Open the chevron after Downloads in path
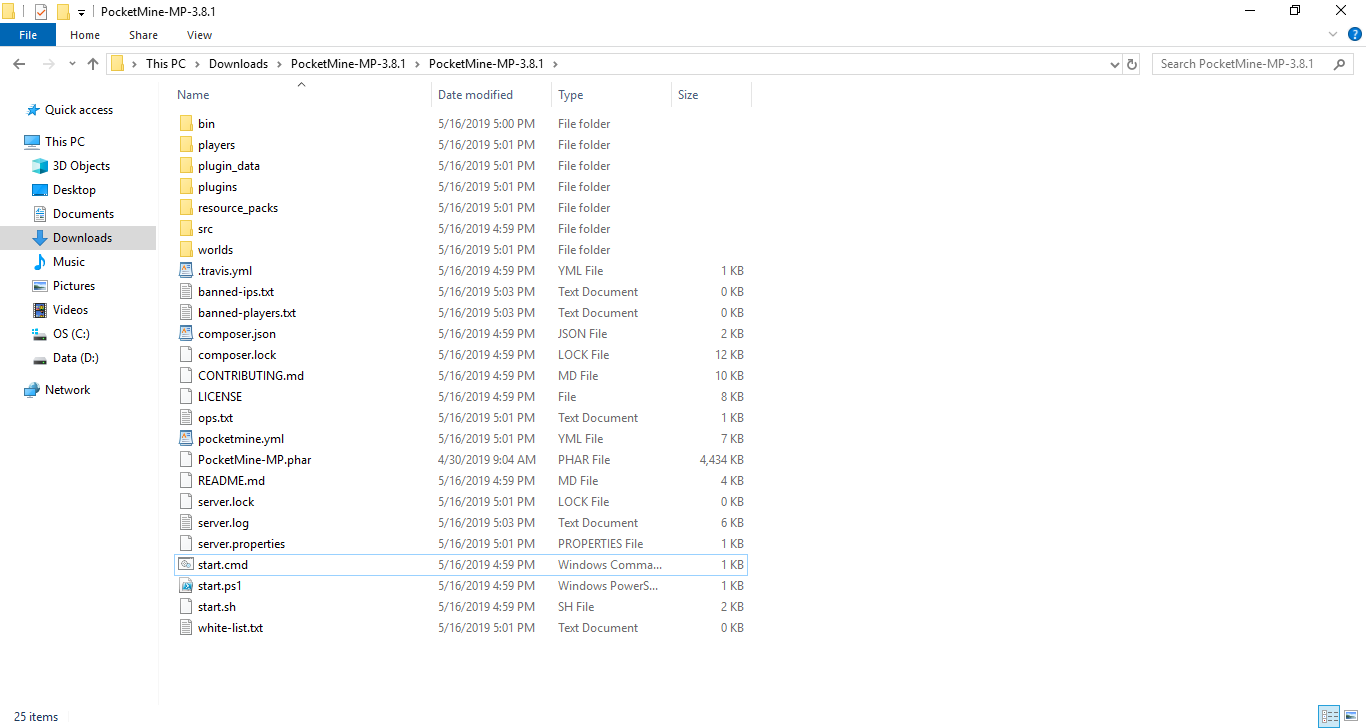1366x728 pixels. 280,64
